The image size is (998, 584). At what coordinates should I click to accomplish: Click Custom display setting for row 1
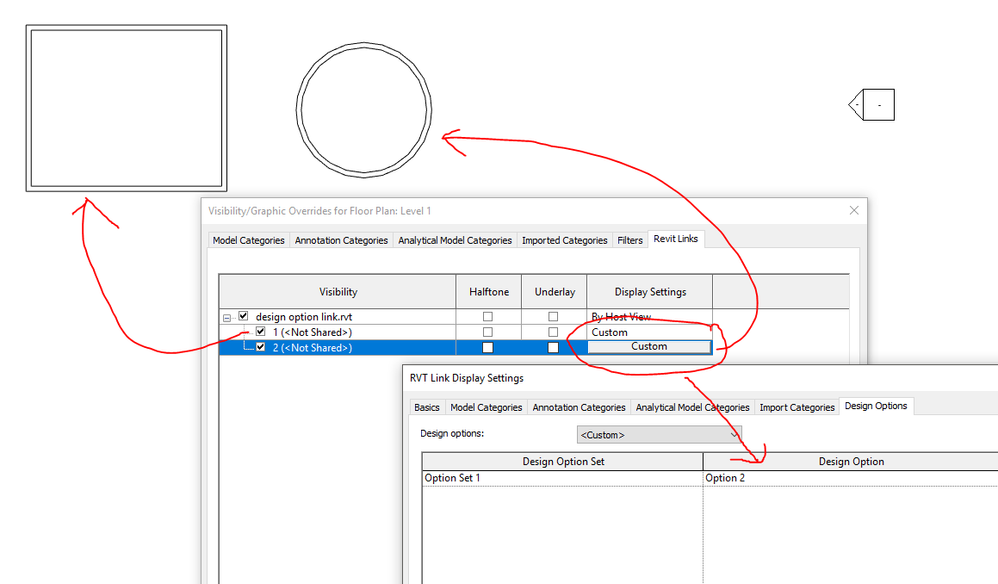(x=649, y=332)
